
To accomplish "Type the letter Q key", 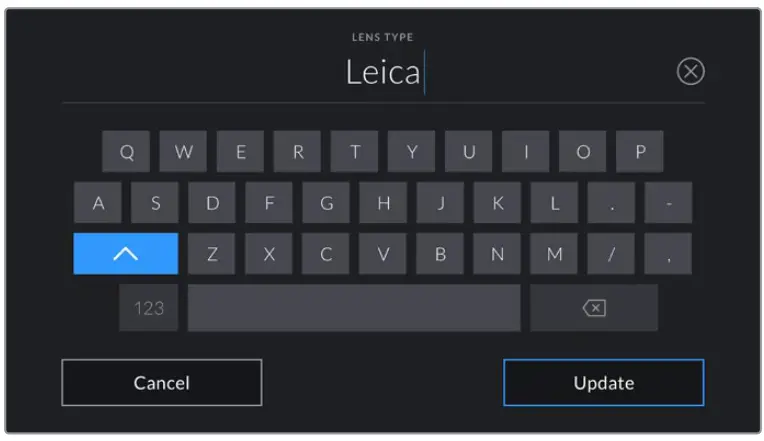I will tap(127, 152).
